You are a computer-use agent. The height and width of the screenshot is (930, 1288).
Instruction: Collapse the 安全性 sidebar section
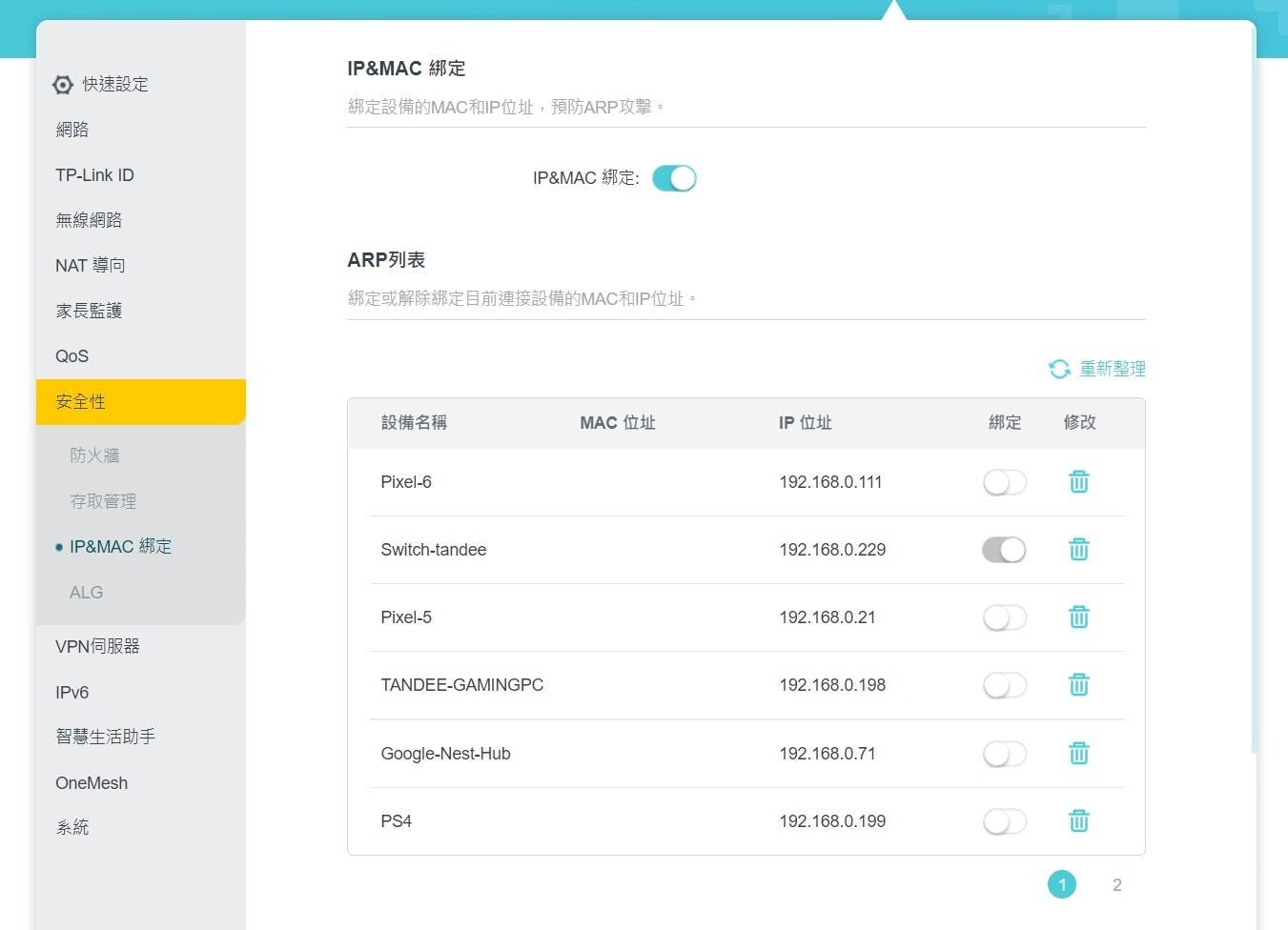140,402
